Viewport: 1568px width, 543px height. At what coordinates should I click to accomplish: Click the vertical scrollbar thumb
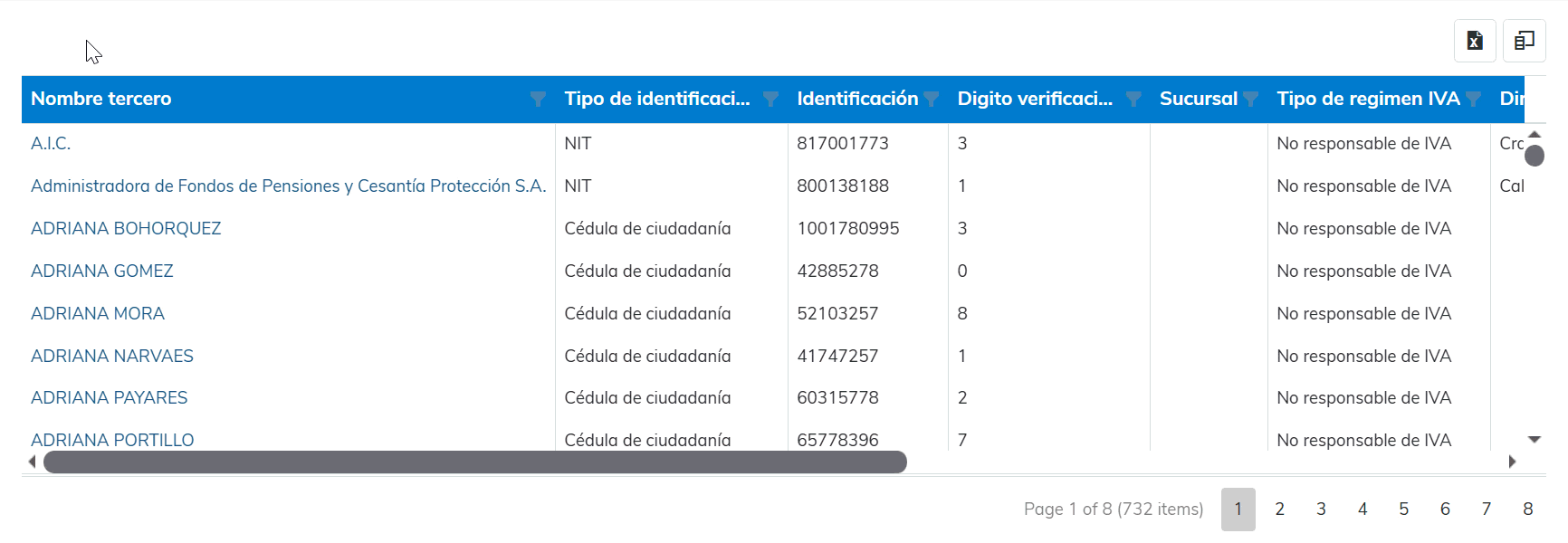[x=1535, y=156]
